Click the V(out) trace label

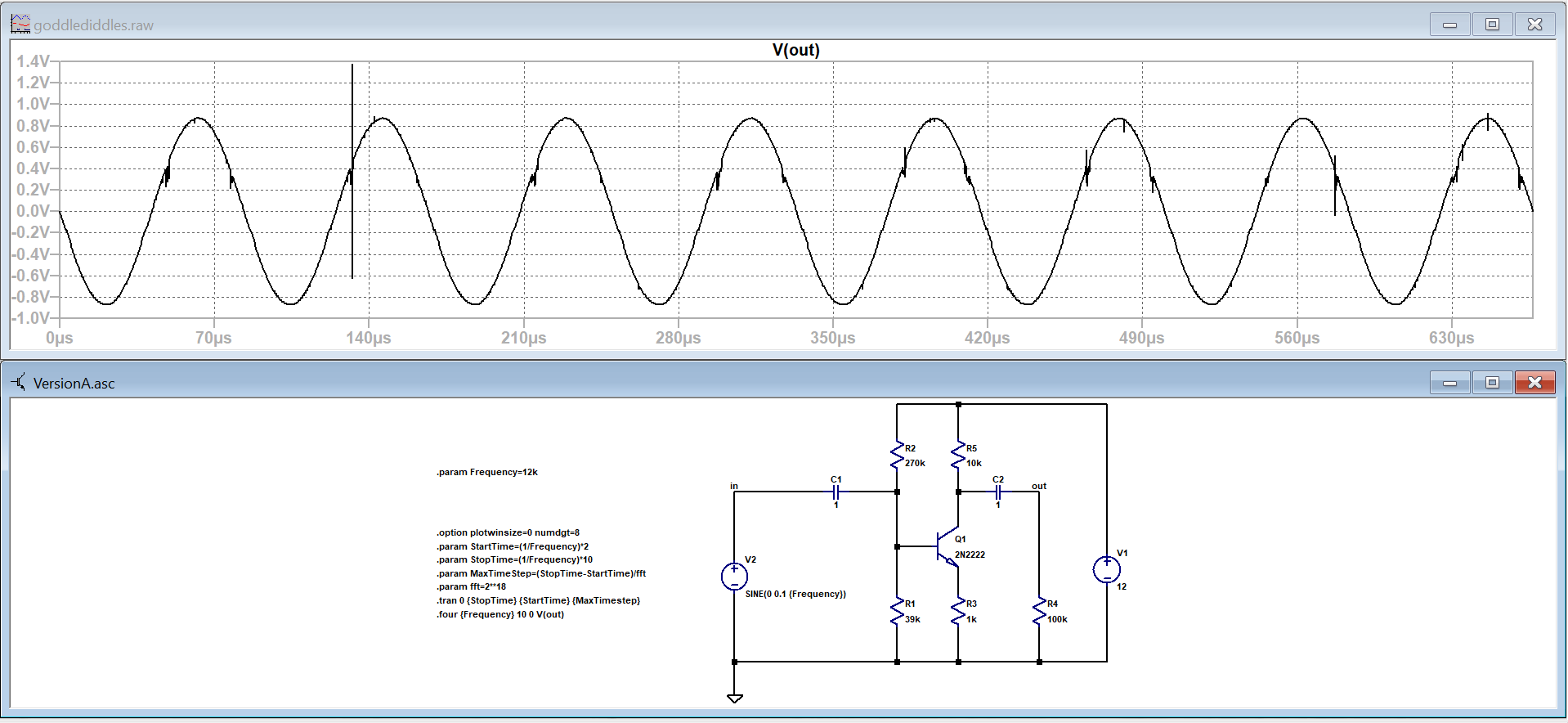point(795,50)
